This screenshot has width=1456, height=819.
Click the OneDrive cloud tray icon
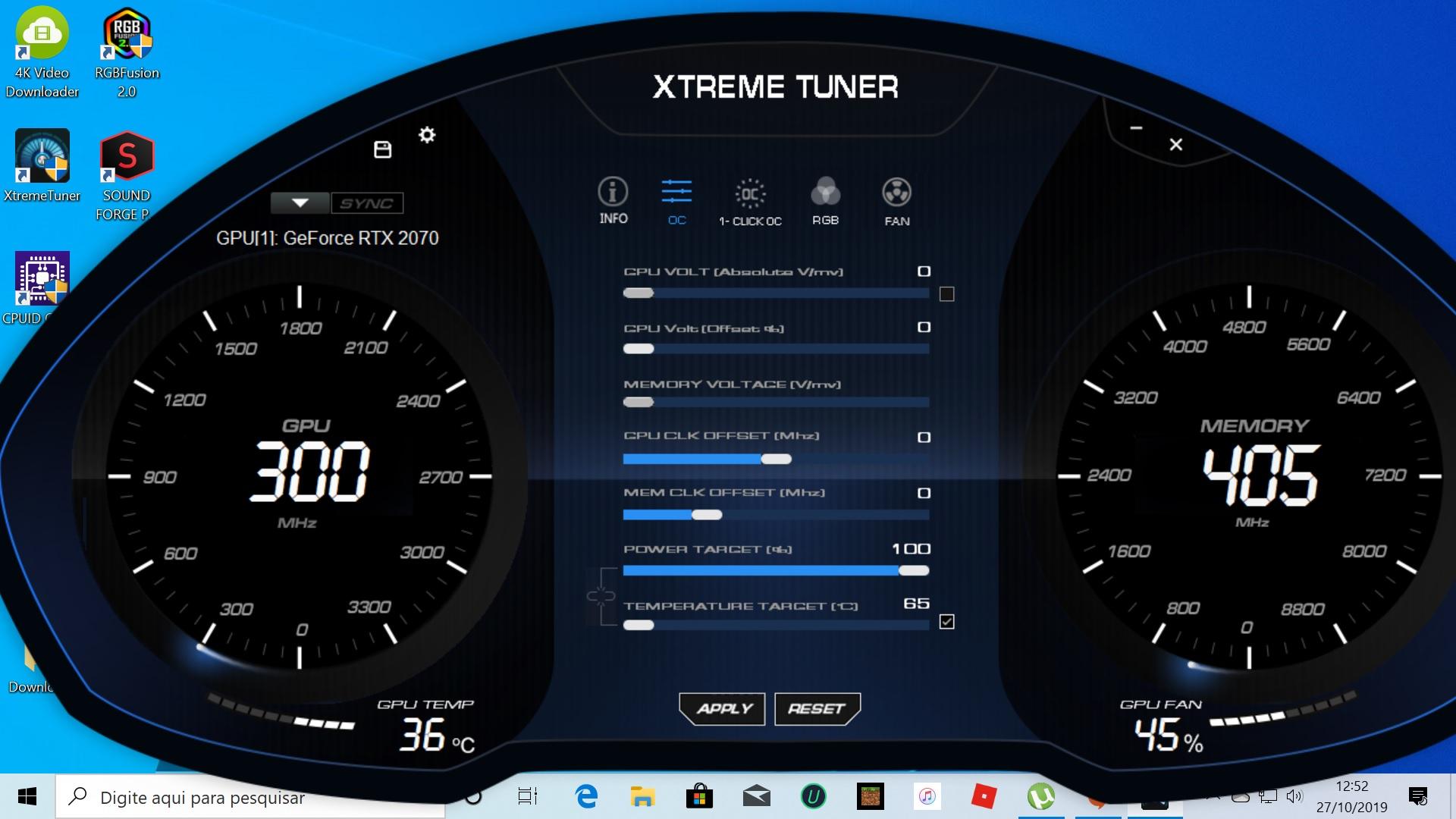(1240, 796)
